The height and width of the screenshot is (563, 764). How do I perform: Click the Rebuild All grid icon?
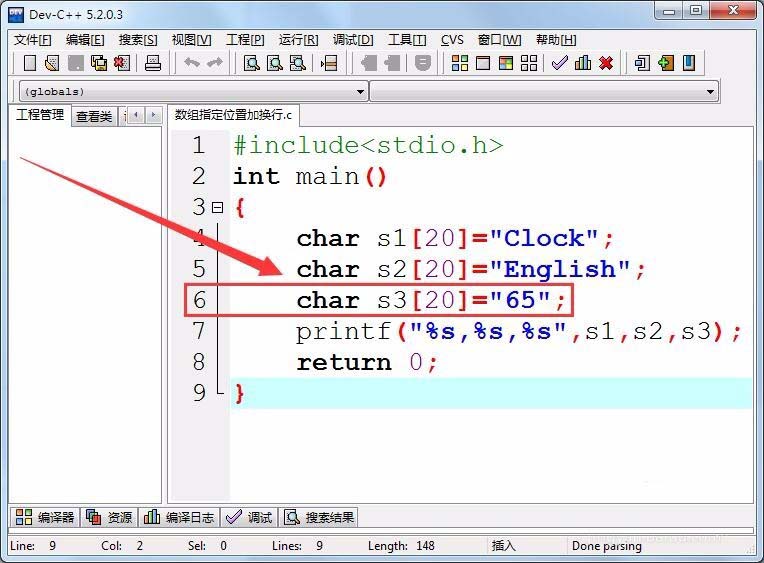pos(529,63)
